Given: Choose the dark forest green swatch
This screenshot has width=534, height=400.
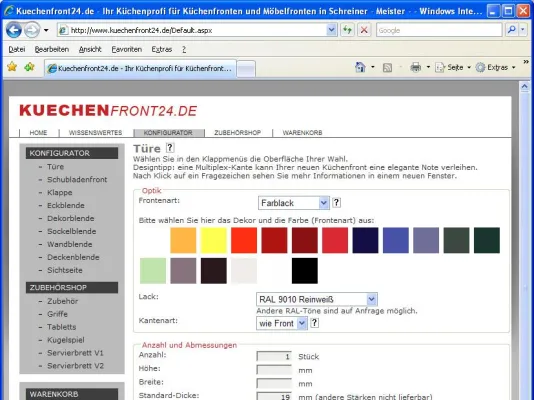Looking at the screenshot, I should click(x=487, y=240).
